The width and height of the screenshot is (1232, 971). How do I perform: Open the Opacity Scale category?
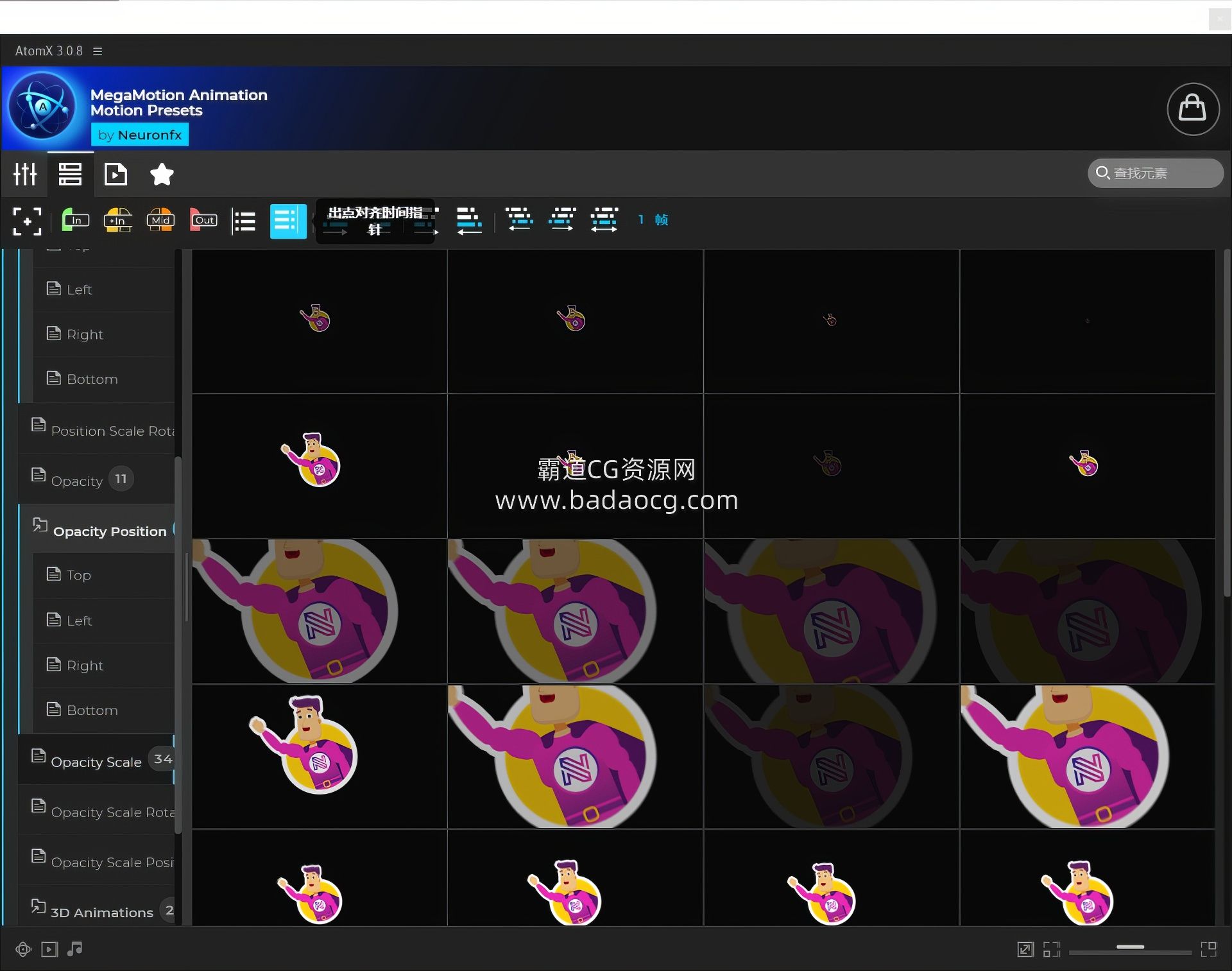(96, 760)
